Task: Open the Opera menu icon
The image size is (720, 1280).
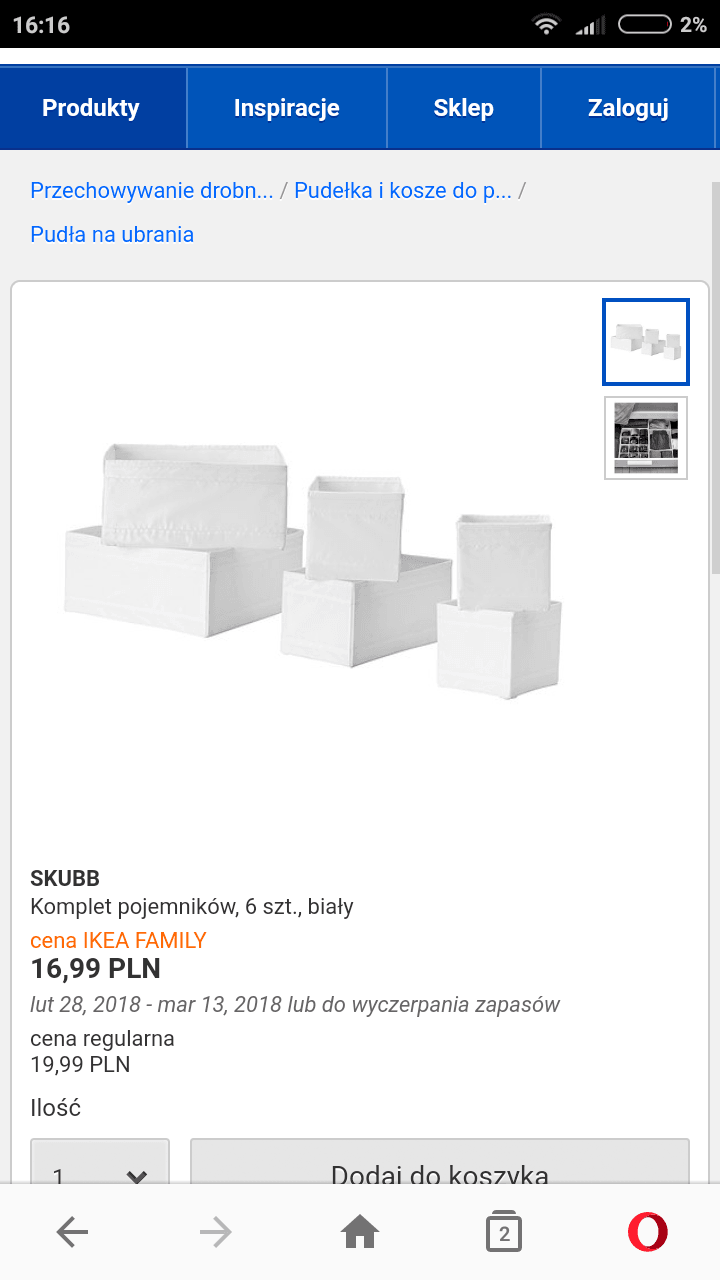Action: pyautogui.click(x=648, y=1232)
